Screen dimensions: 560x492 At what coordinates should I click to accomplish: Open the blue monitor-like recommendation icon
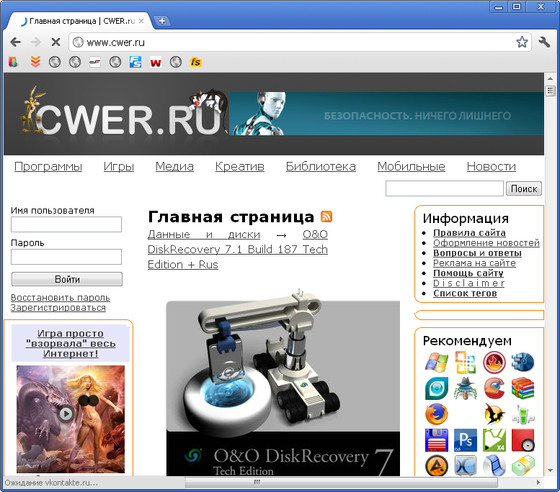point(465,466)
